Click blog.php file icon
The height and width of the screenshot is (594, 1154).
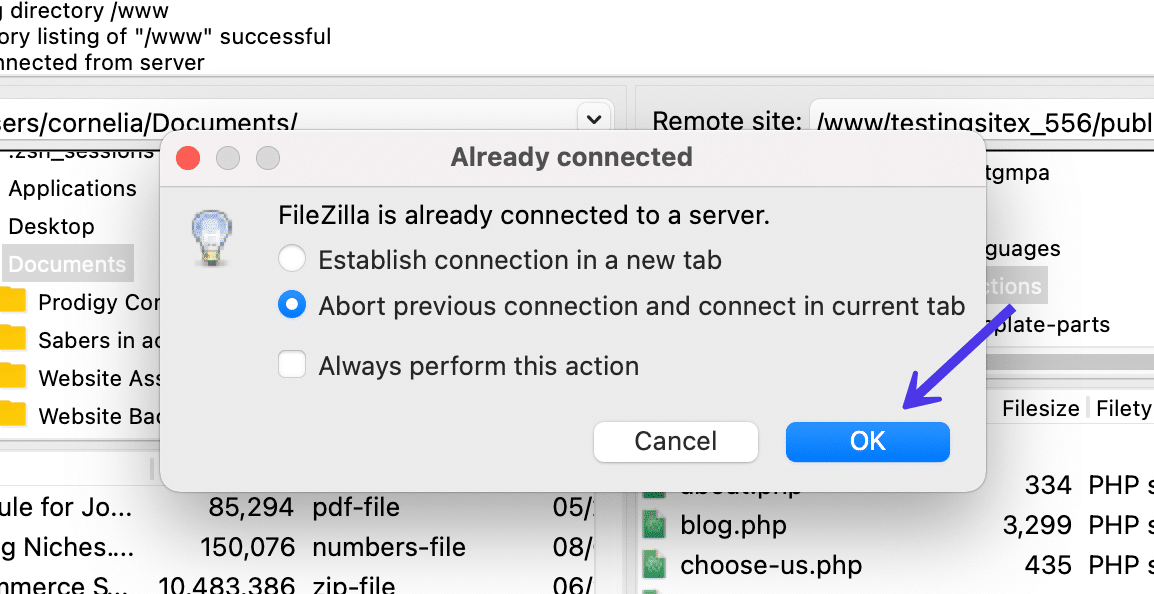tap(654, 525)
